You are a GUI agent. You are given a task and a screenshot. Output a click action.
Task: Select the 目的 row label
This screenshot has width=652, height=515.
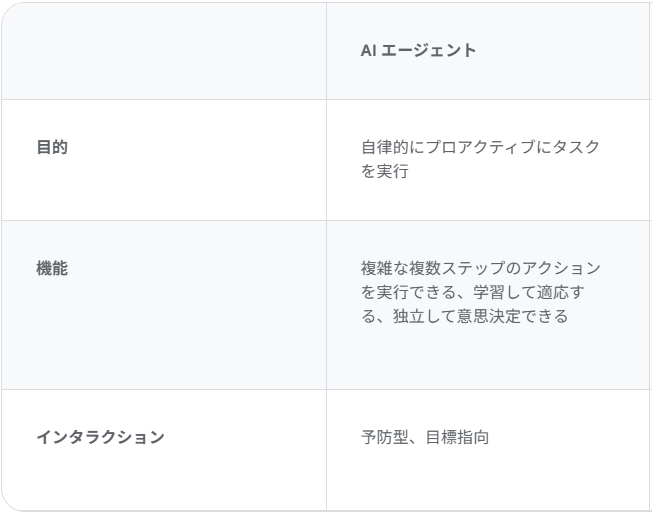click(52, 147)
